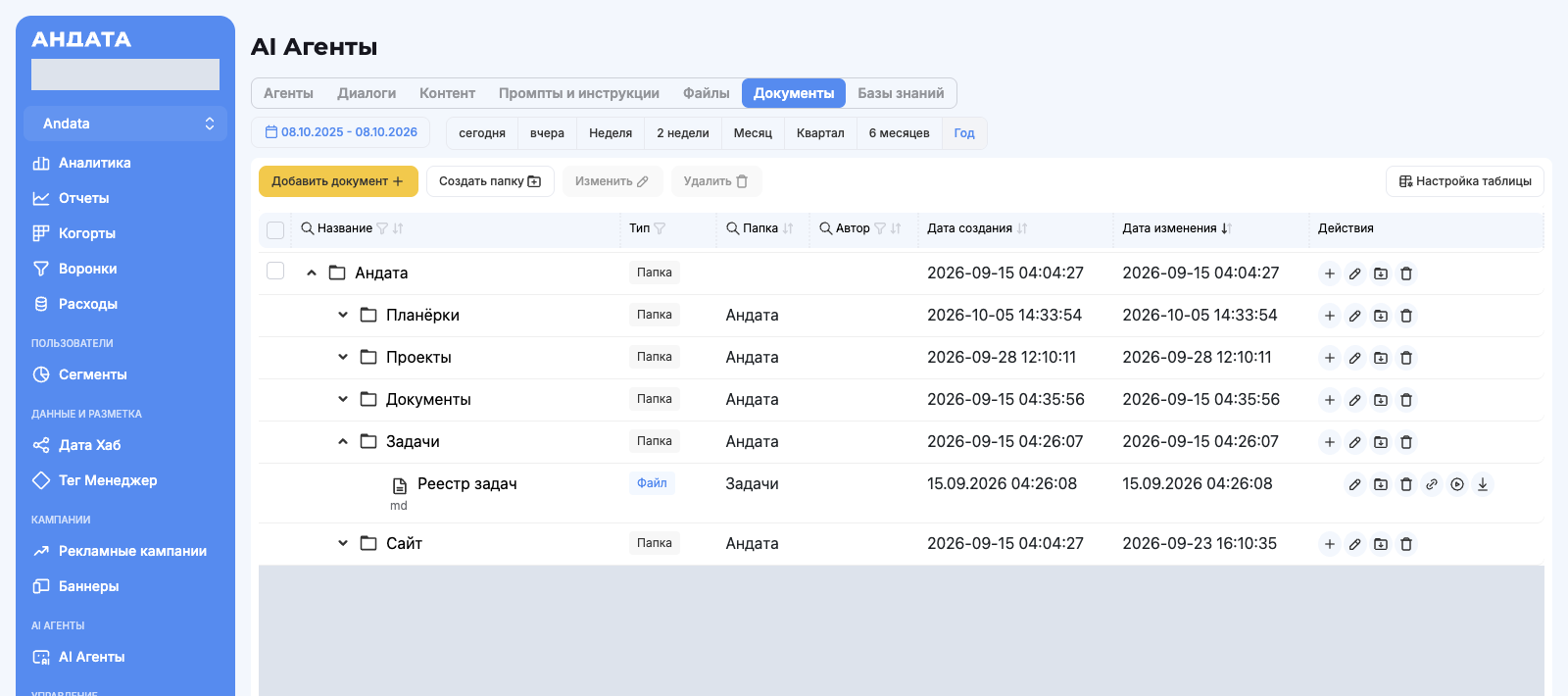This screenshot has width=1568, height=696.
Task: Move the Проекты folder using the folder icon
Action: tap(1381, 358)
